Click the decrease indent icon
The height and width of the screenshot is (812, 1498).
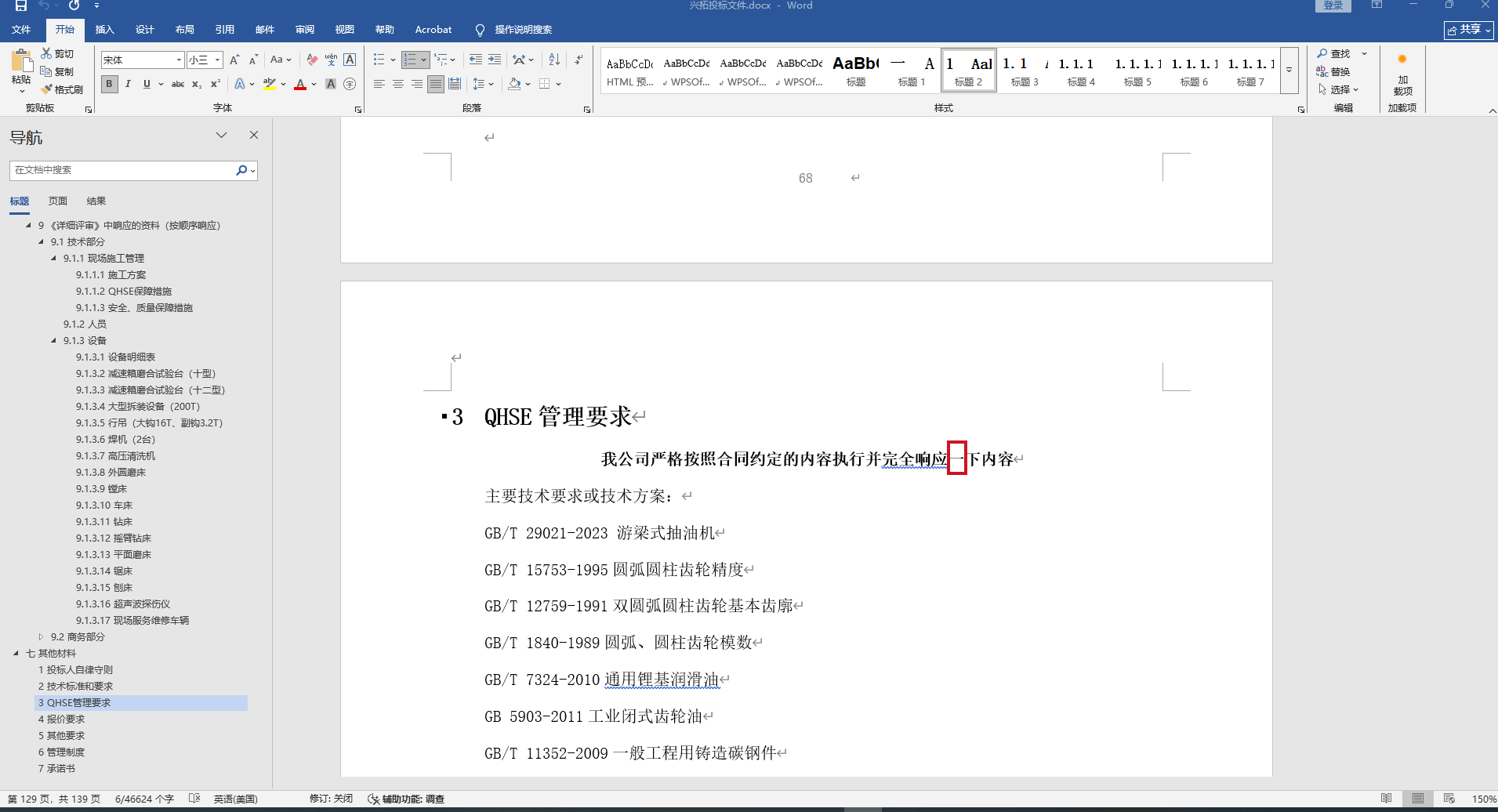476,60
